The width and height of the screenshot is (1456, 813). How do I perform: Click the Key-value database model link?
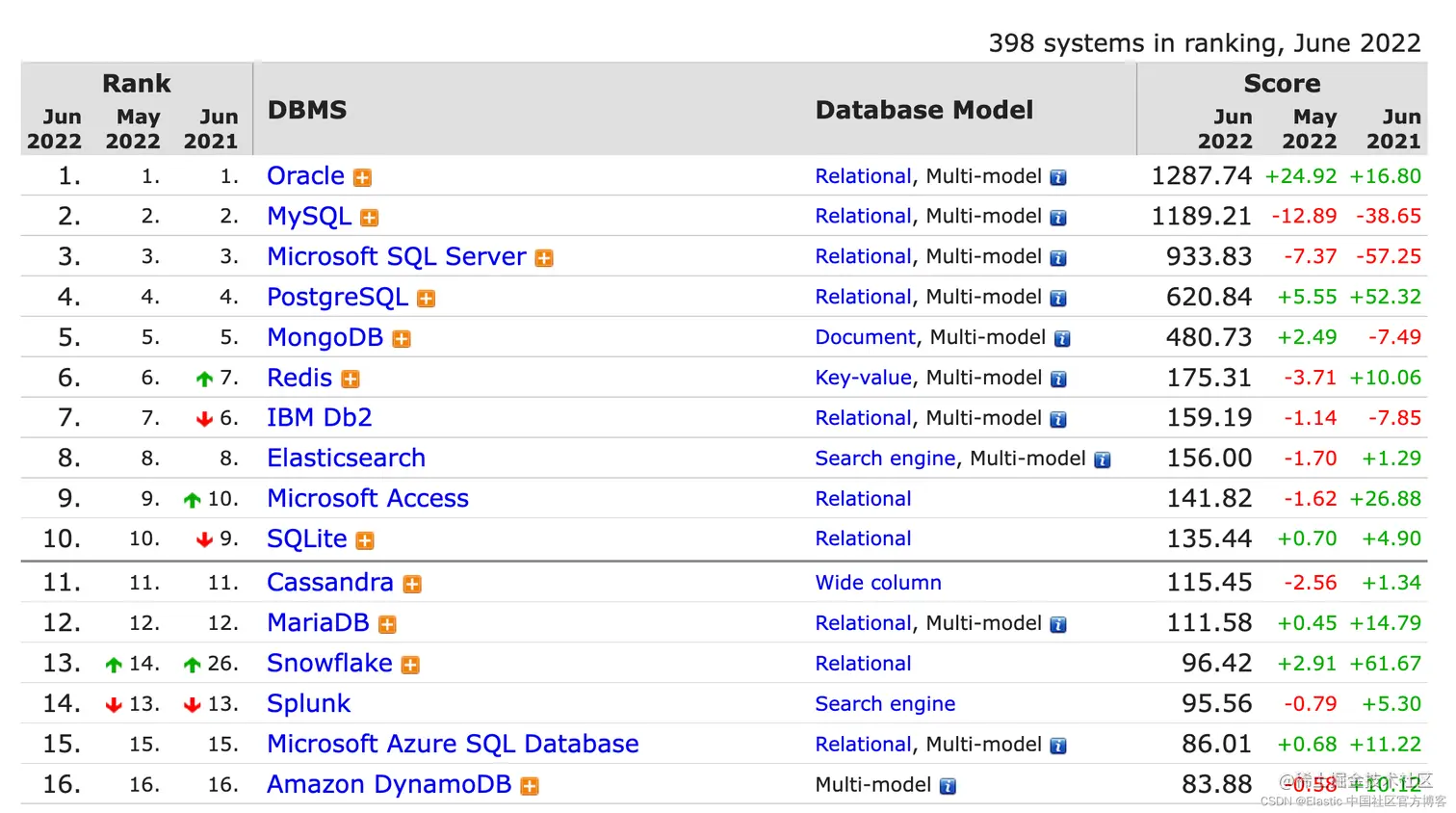[x=863, y=378]
